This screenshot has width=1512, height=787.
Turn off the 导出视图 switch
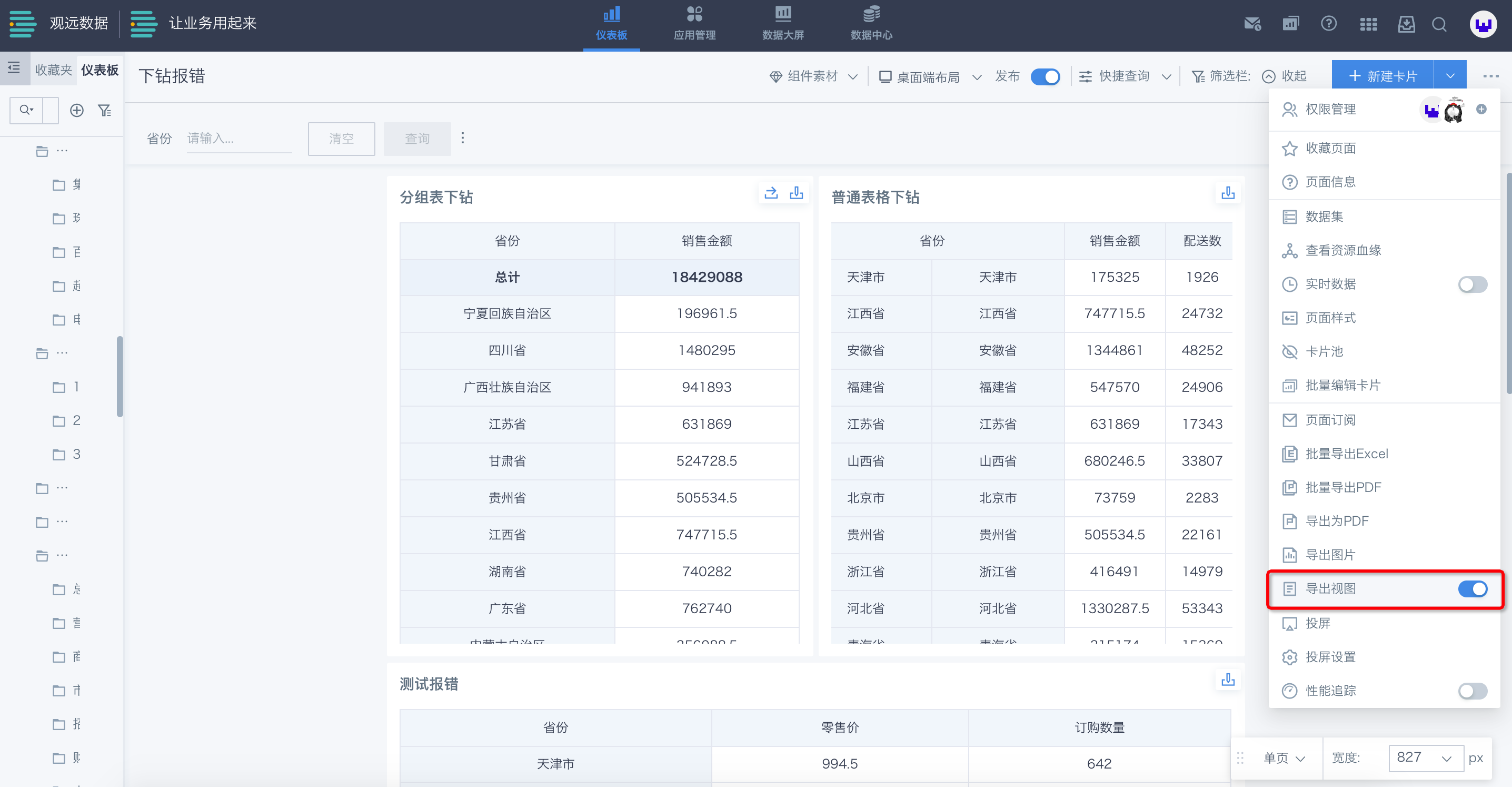pos(1472,588)
